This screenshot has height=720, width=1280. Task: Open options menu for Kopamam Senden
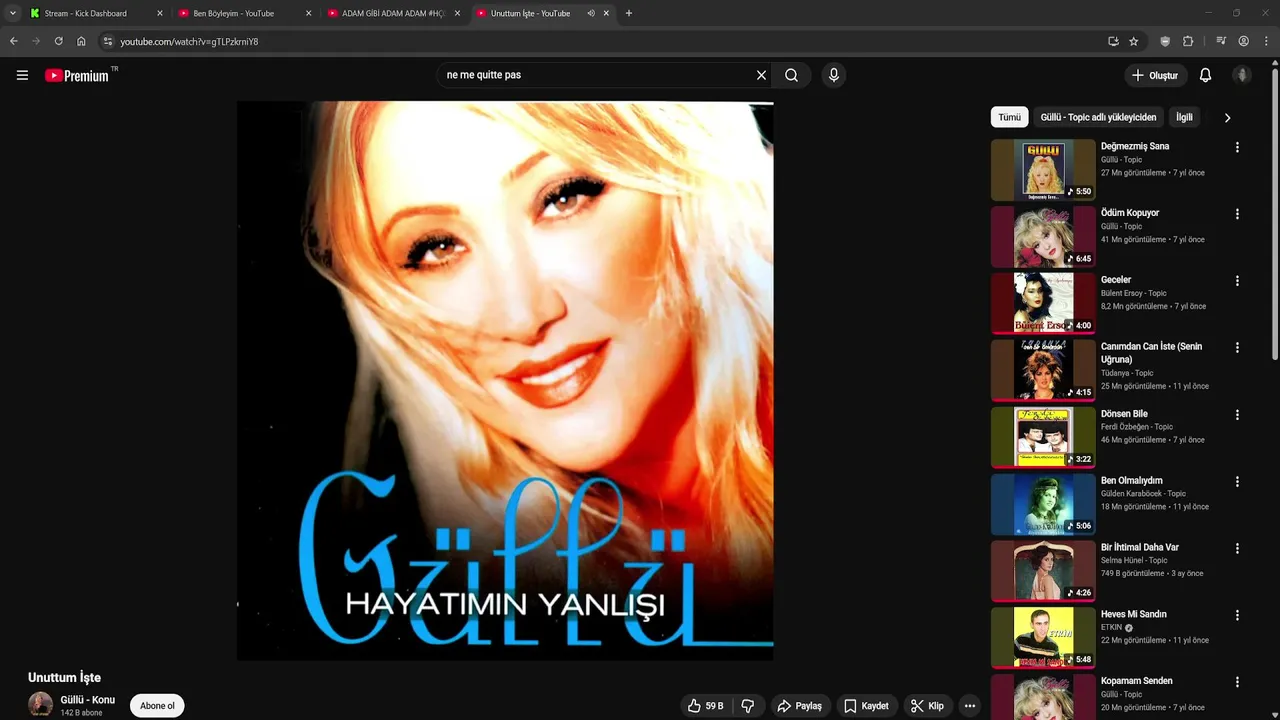1237,683
